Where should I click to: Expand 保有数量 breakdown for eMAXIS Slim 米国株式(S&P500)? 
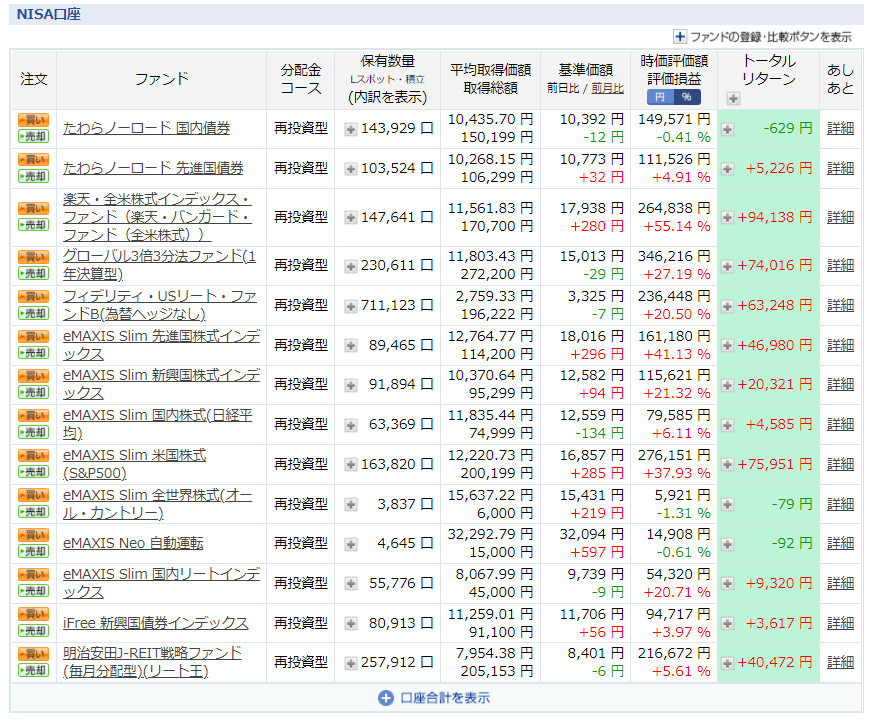click(351, 465)
